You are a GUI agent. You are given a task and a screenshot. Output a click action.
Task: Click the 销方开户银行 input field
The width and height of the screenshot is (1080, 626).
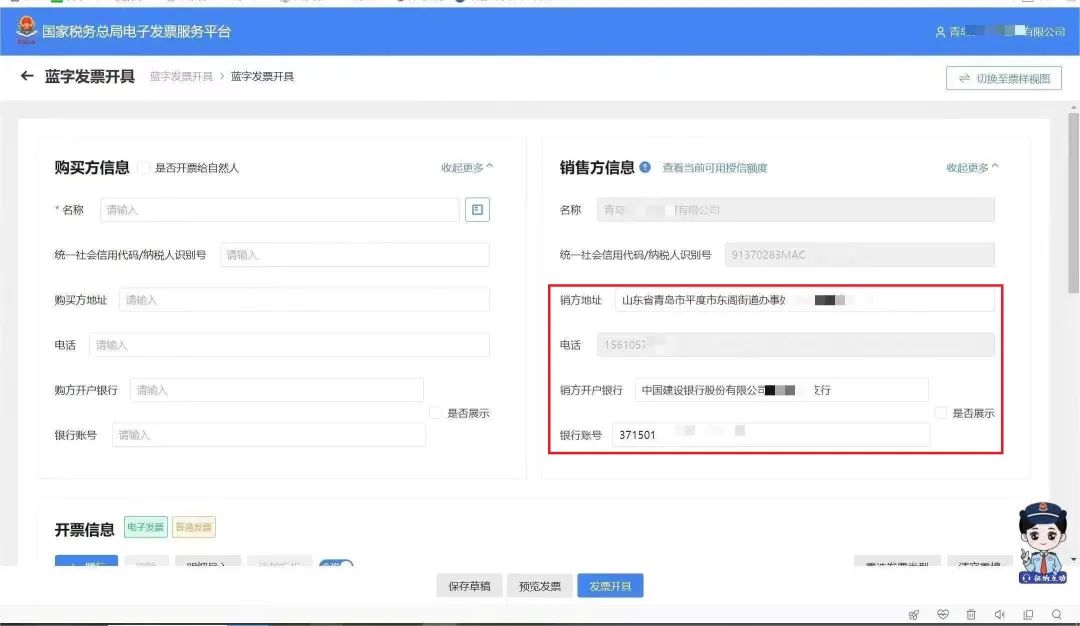click(782, 390)
